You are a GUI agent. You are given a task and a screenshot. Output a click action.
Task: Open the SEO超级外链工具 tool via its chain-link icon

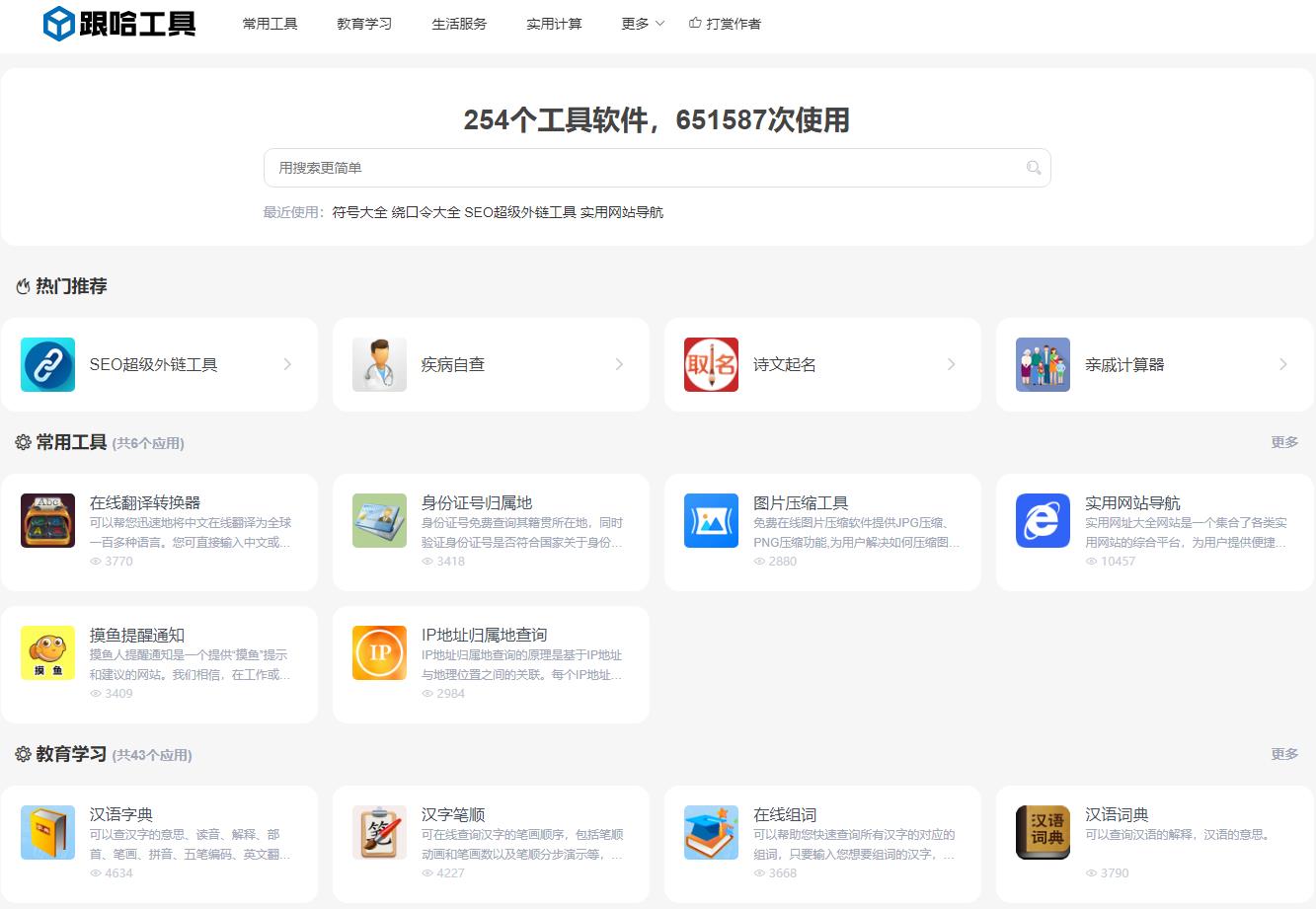[x=47, y=364]
